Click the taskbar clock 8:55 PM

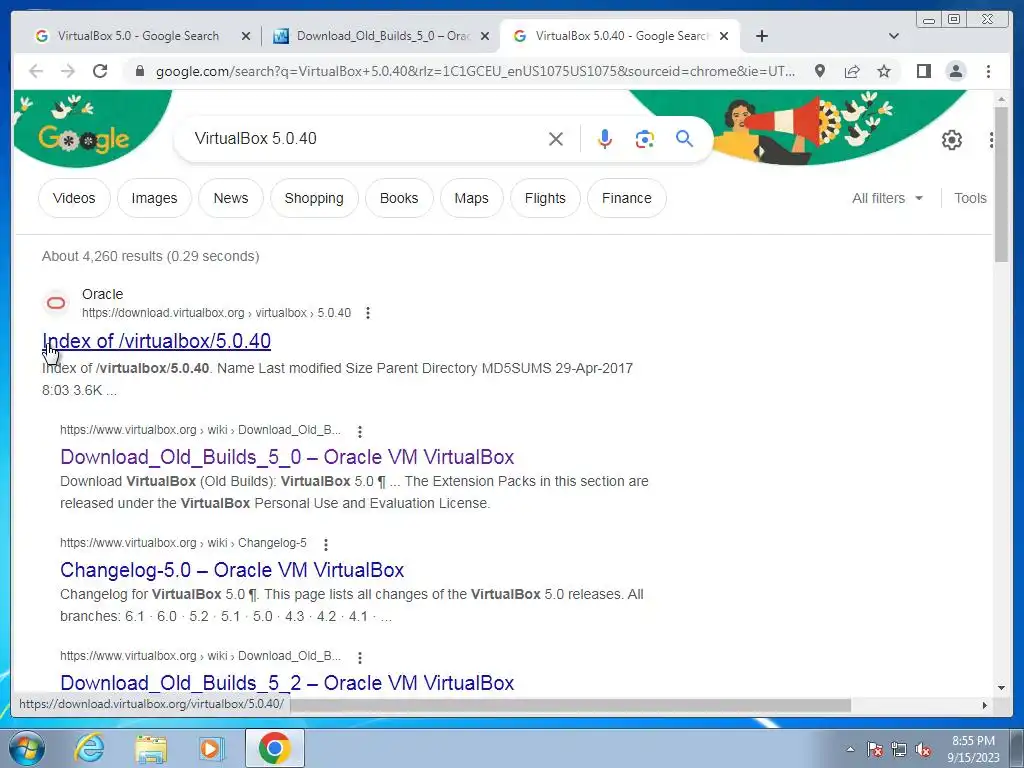click(x=973, y=741)
